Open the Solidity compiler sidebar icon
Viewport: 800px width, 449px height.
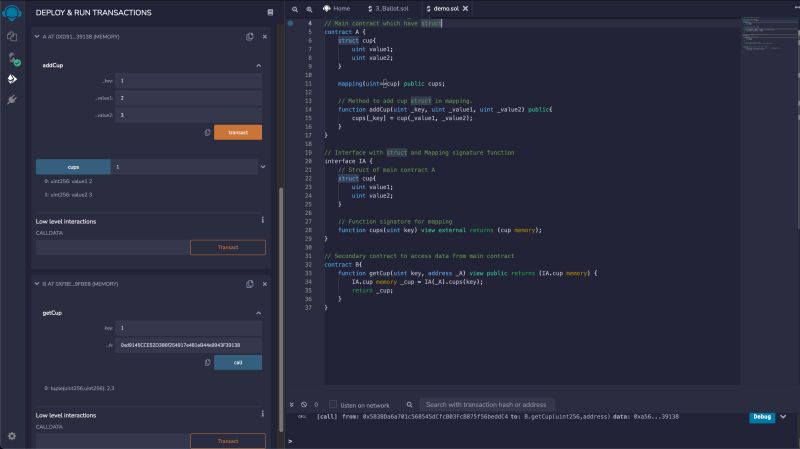(x=14, y=59)
